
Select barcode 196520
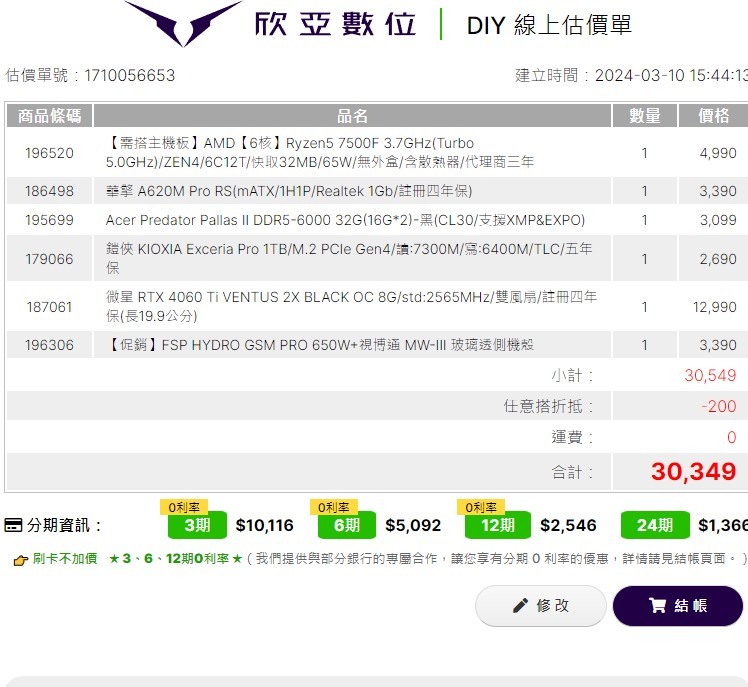pyautogui.click(x=49, y=153)
